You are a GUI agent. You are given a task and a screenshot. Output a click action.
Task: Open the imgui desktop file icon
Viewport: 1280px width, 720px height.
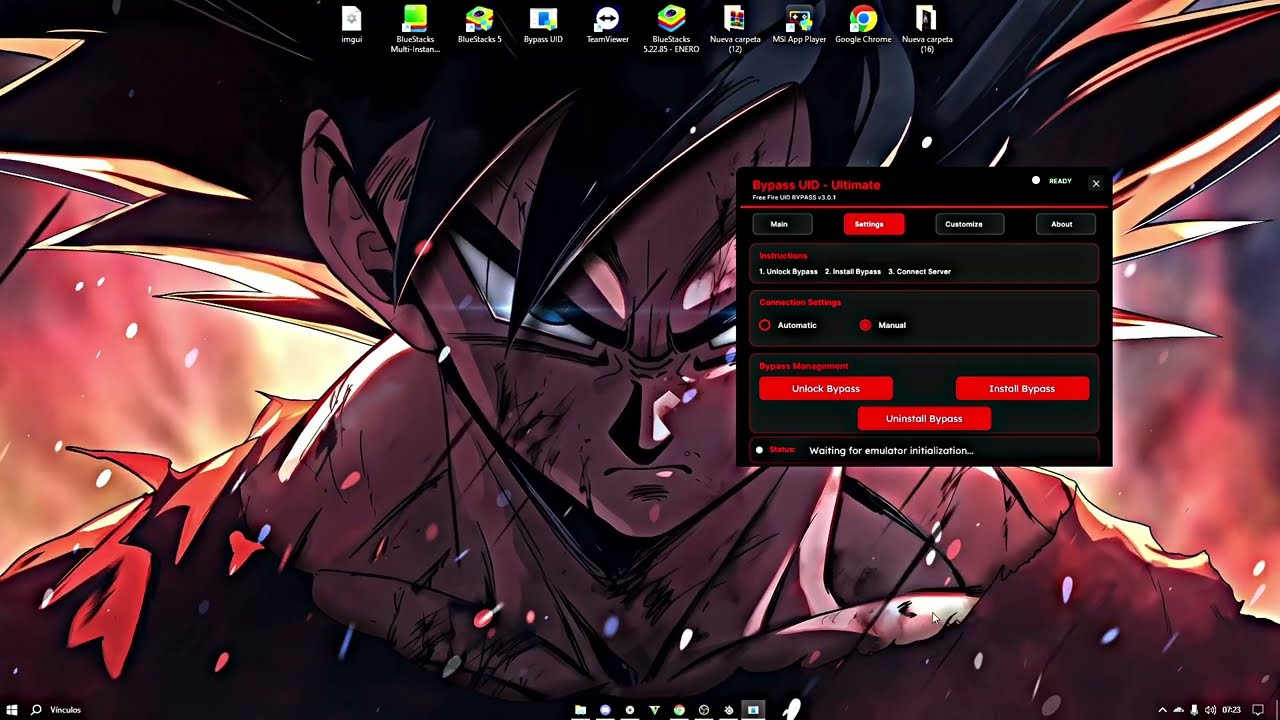click(351, 25)
